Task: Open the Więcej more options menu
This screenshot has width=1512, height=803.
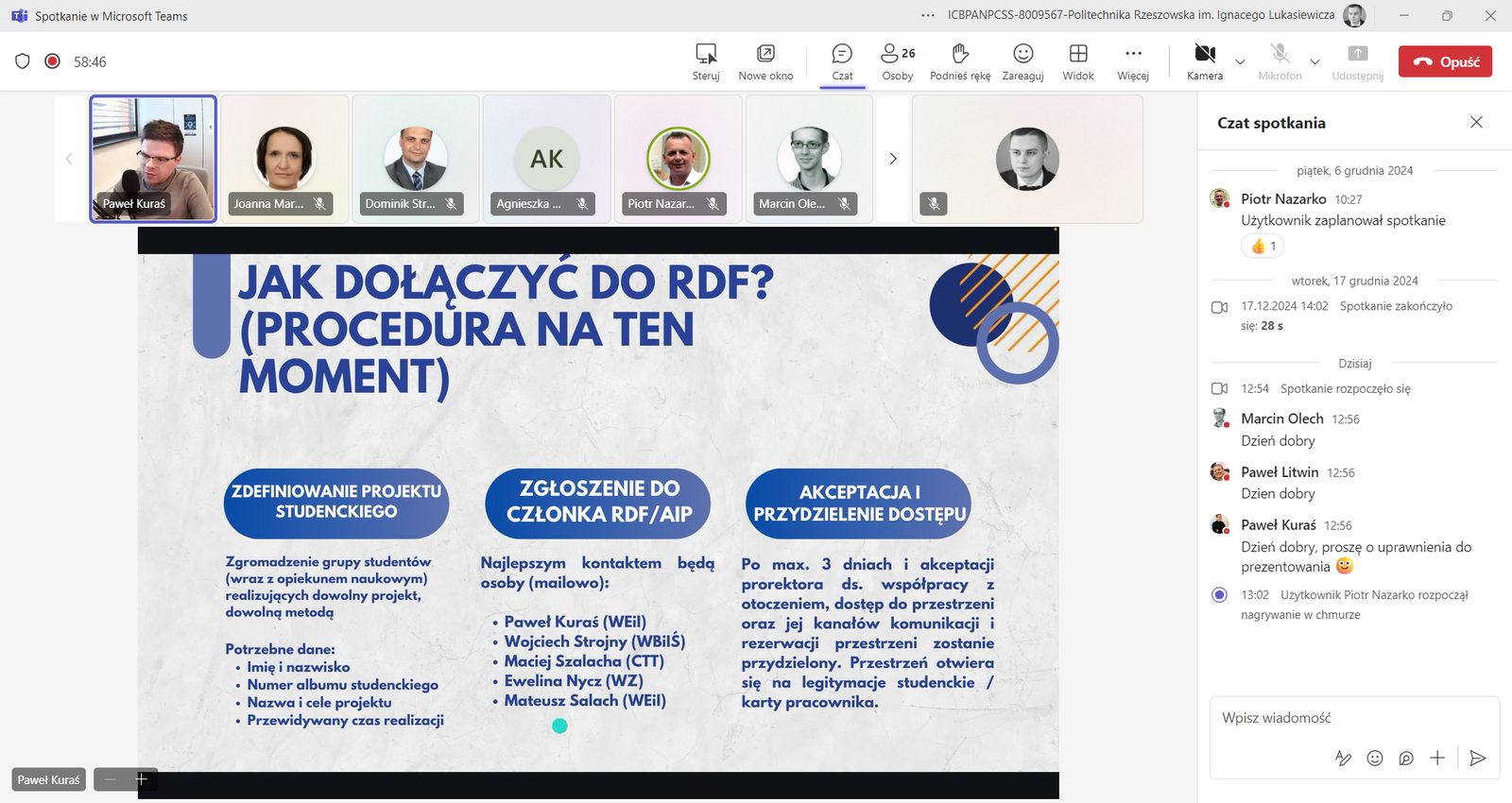Action: click(x=1133, y=61)
